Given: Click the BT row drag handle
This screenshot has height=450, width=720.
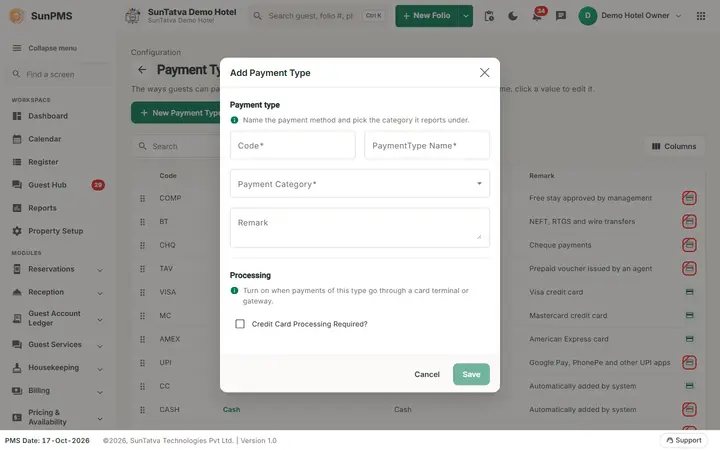Looking at the screenshot, I should [x=142, y=222].
